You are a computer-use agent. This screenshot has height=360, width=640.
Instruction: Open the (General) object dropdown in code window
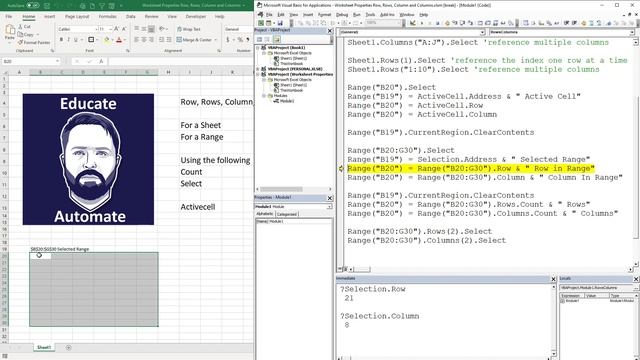pos(482,32)
